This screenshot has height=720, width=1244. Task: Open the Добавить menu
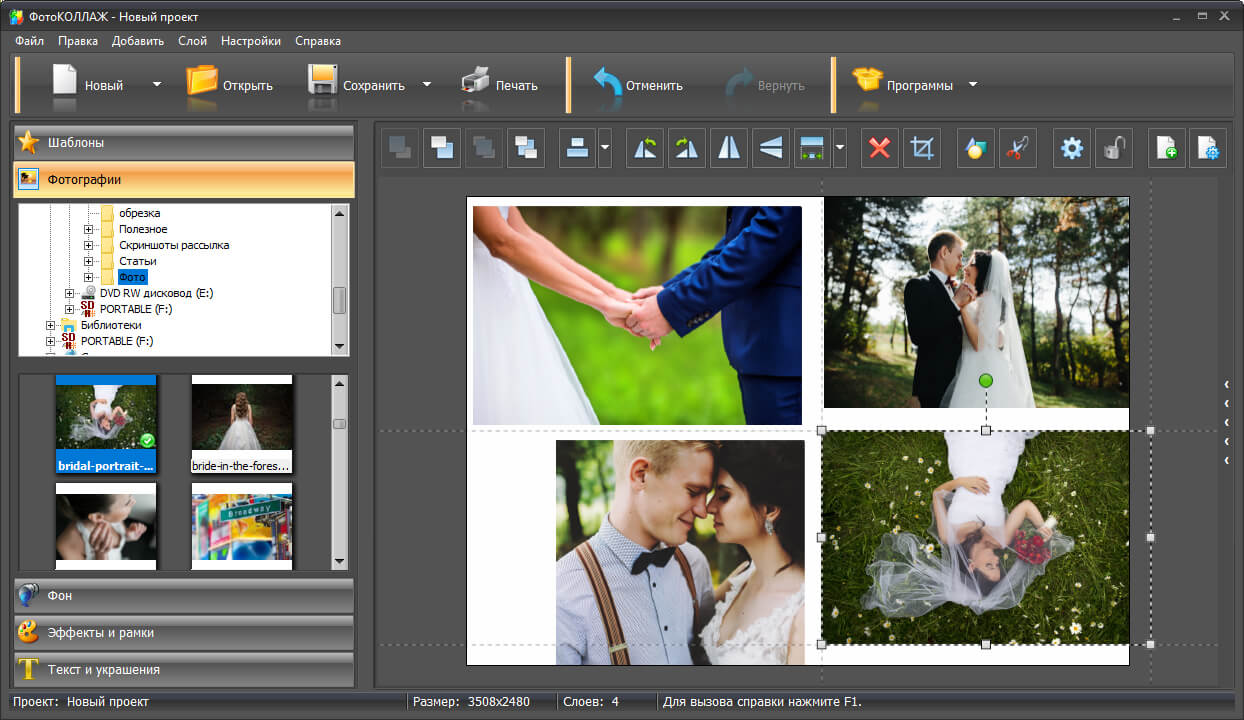click(x=138, y=41)
